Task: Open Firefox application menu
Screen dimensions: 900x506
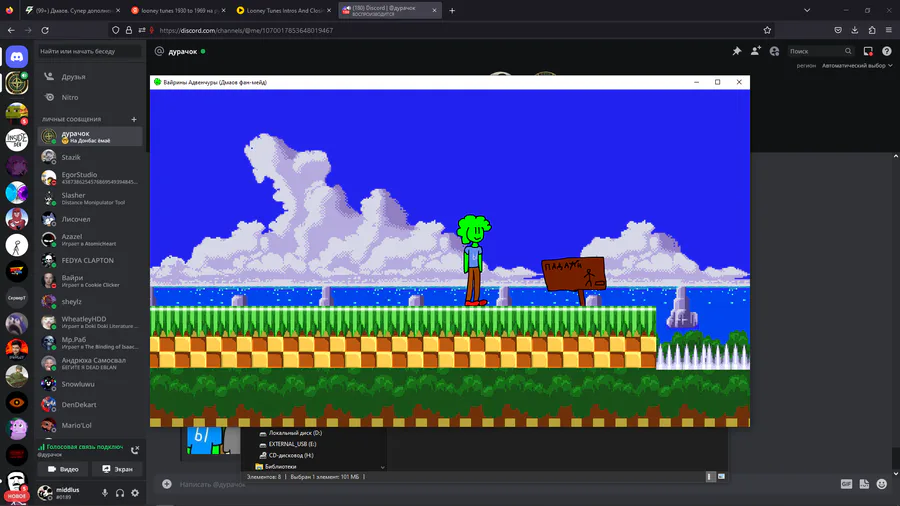Action: point(889,30)
